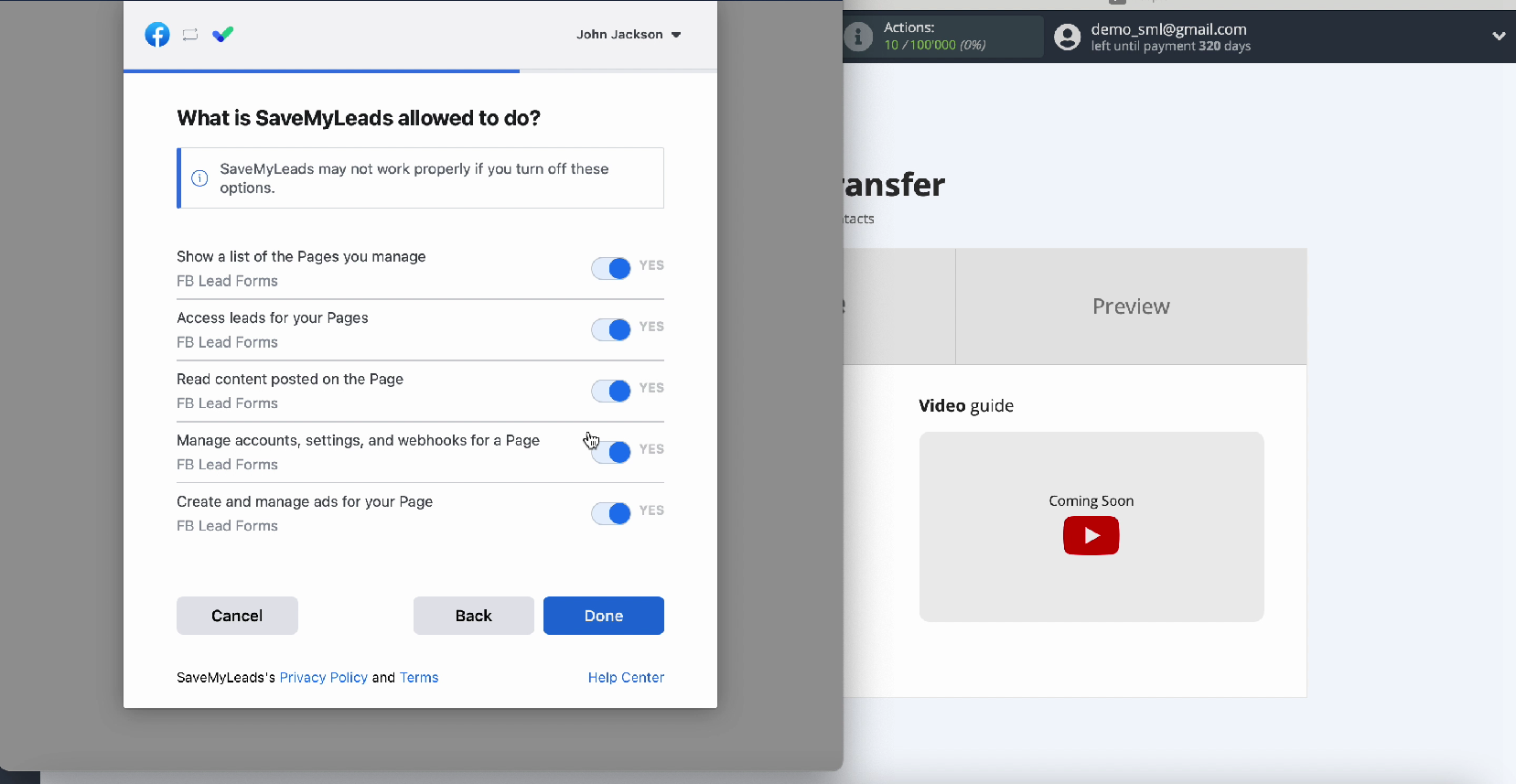Click the dialog heading What is SaveMyLeads allowed
The height and width of the screenshot is (784, 1516).
359,118
